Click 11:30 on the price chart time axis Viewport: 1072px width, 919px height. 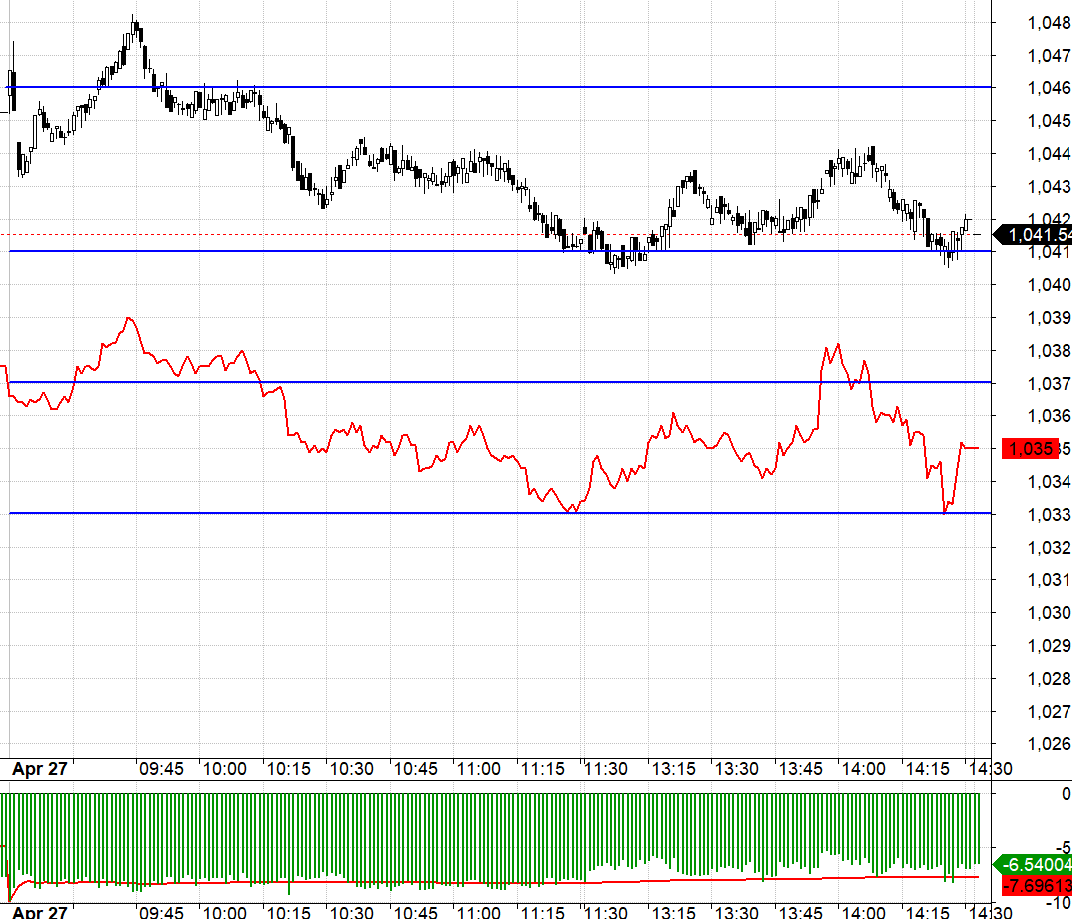606,769
